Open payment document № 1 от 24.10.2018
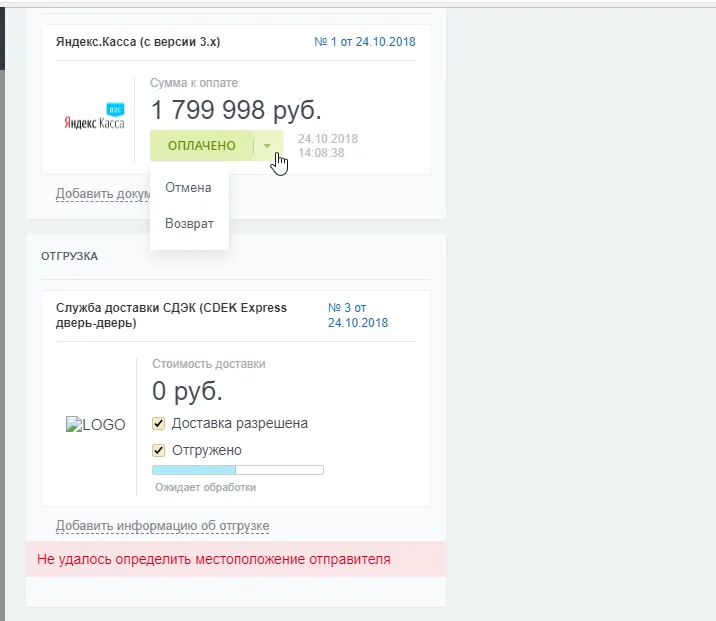The image size is (716, 621). coord(364,42)
